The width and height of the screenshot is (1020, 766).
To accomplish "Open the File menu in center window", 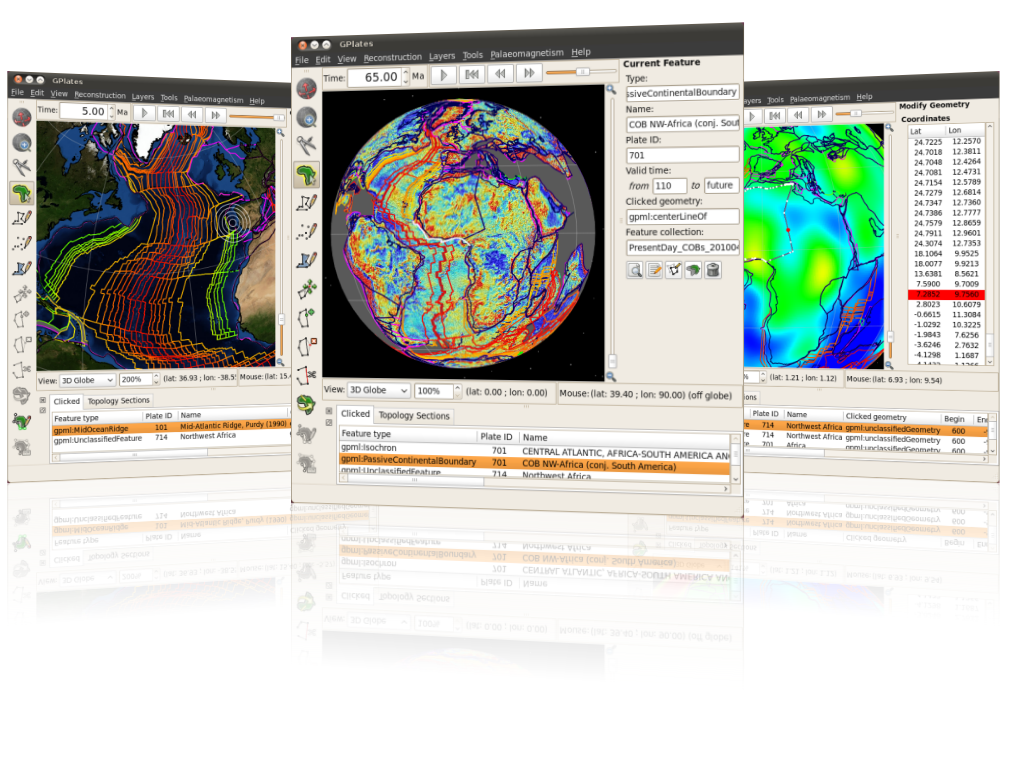I will [x=302, y=60].
